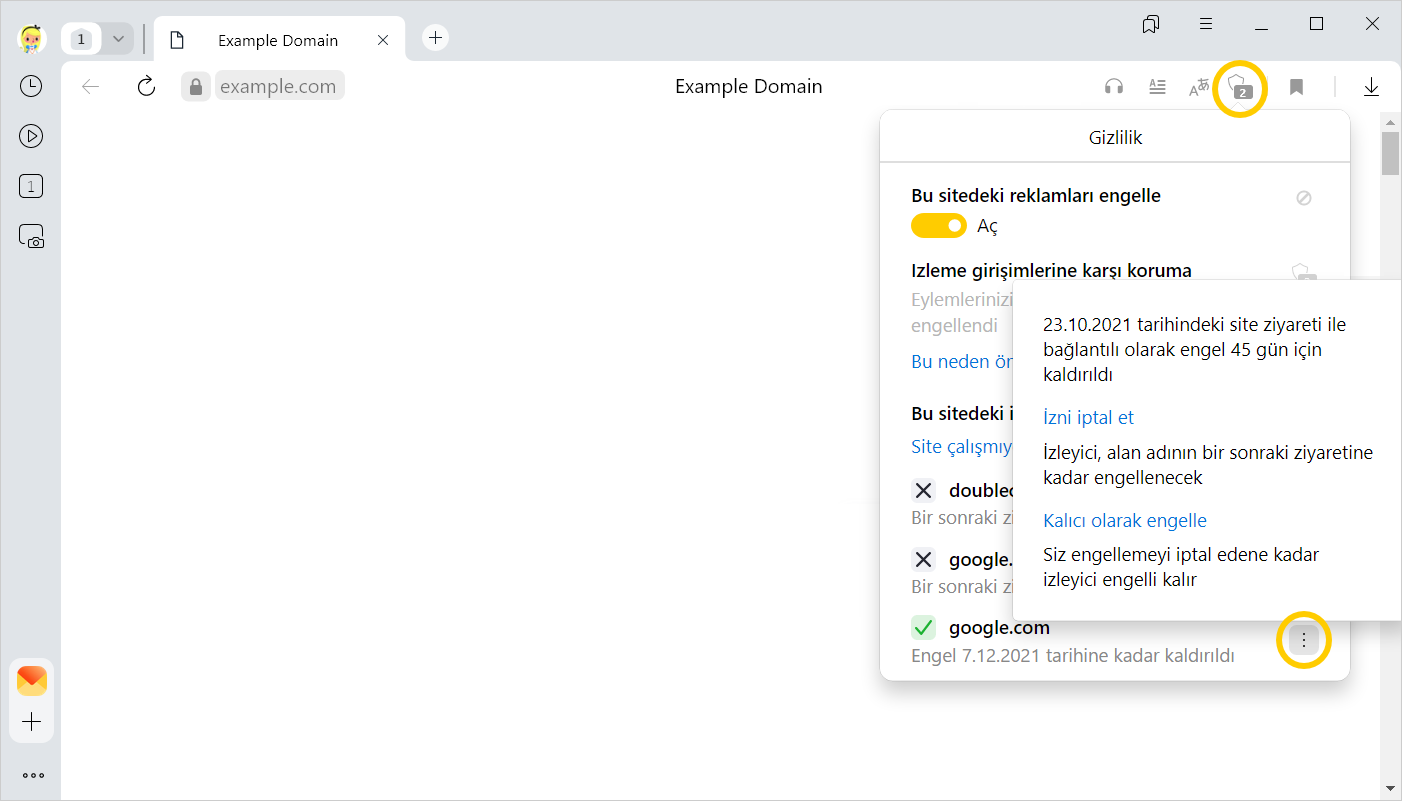Bookmark this page using bookmark icon
The image size is (1402, 801).
[x=1296, y=87]
